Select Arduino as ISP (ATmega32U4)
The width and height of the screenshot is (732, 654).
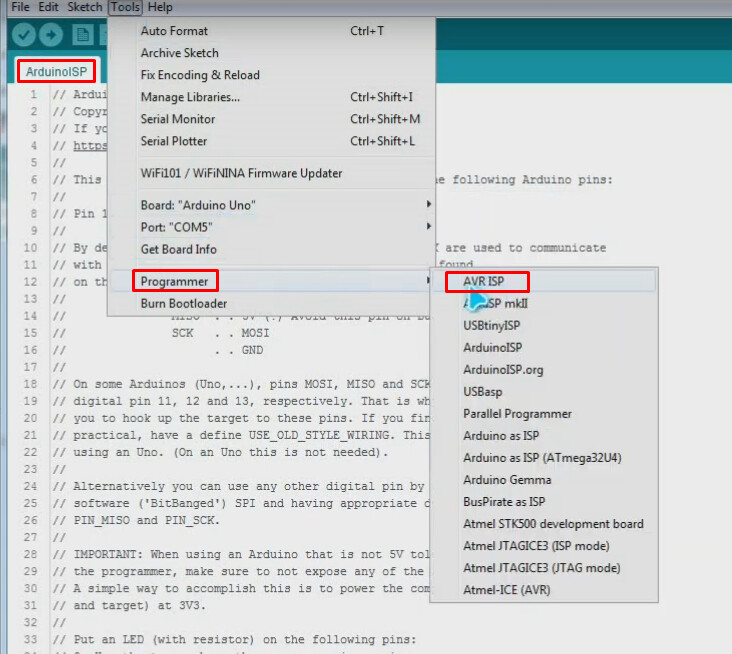pos(544,457)
